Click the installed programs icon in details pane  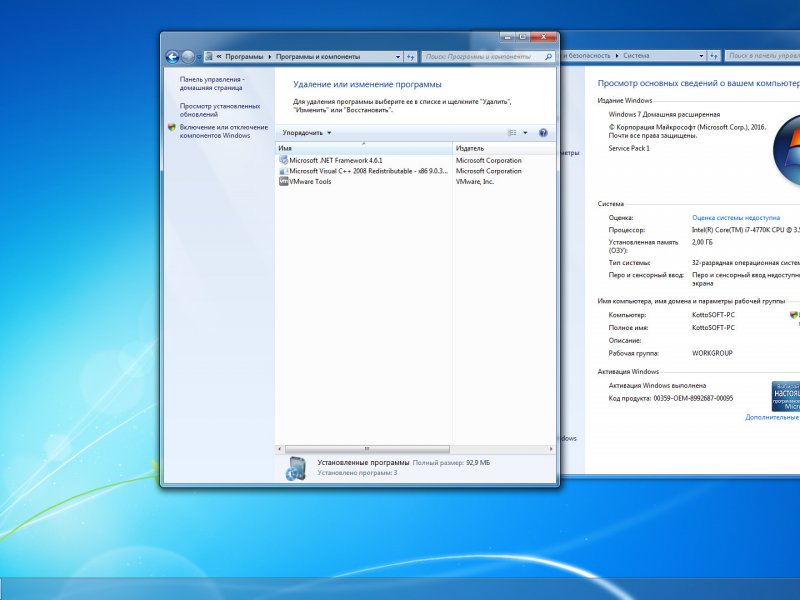[x=295, y=468]
